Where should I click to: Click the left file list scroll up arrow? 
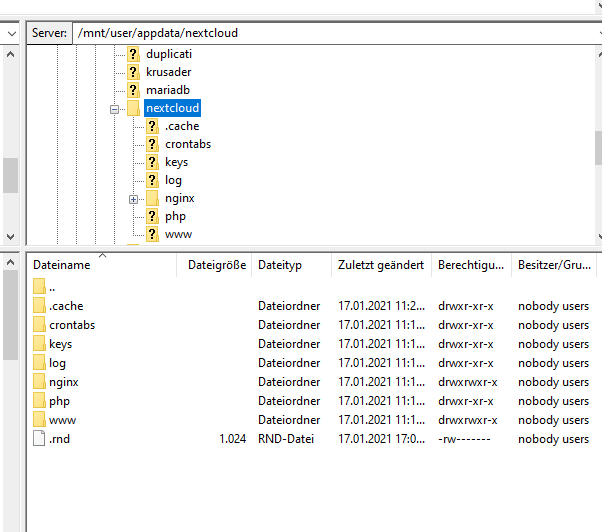(11, 263)
